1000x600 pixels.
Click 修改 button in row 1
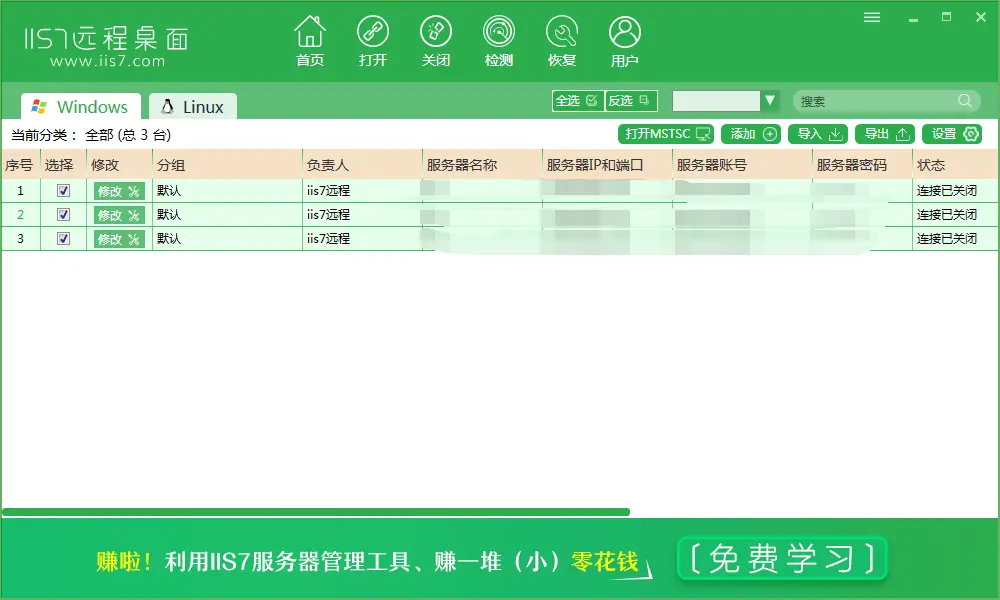[119, 191]
